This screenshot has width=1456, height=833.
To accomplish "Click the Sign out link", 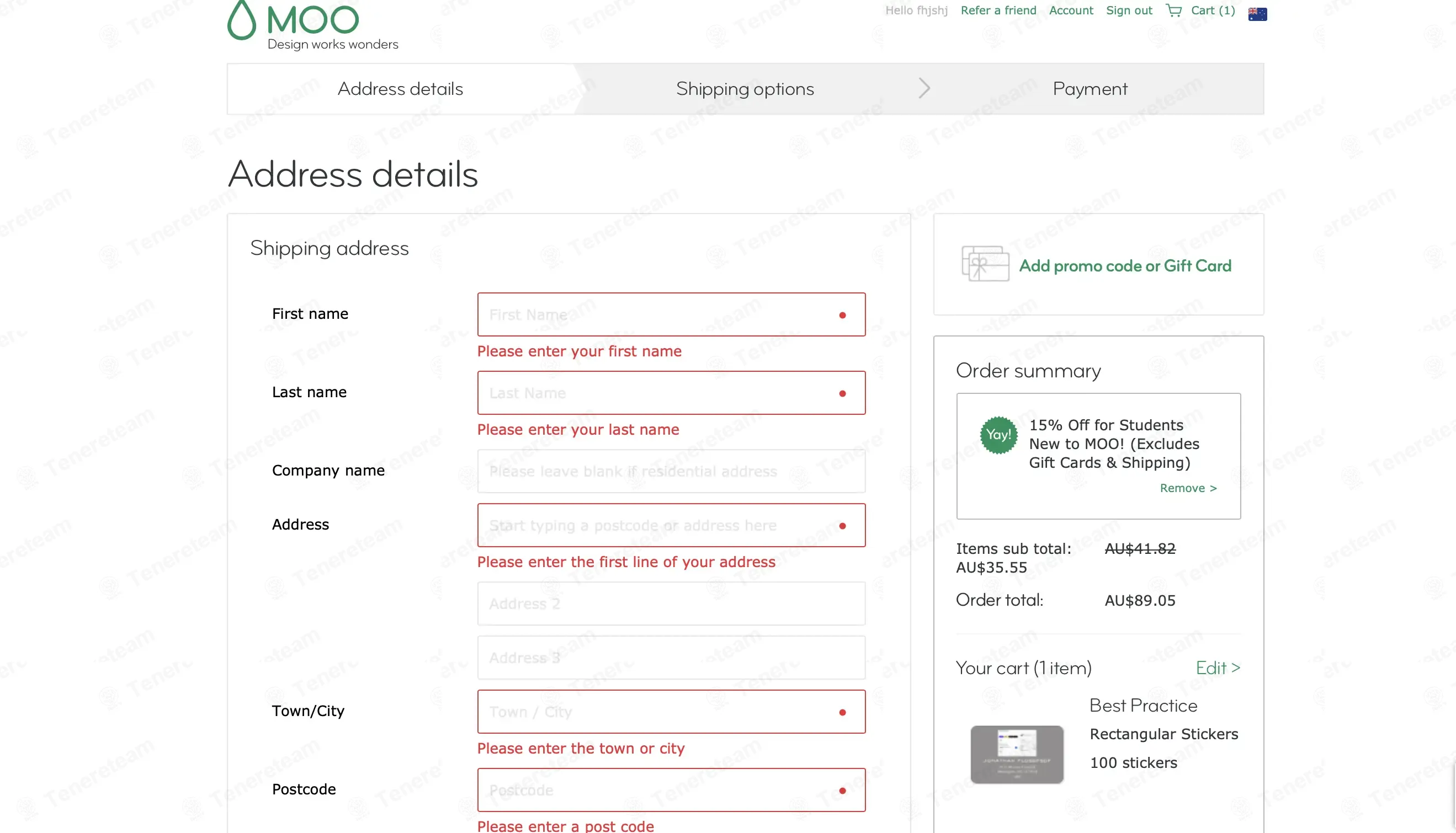I will [x=1129, y=10].
